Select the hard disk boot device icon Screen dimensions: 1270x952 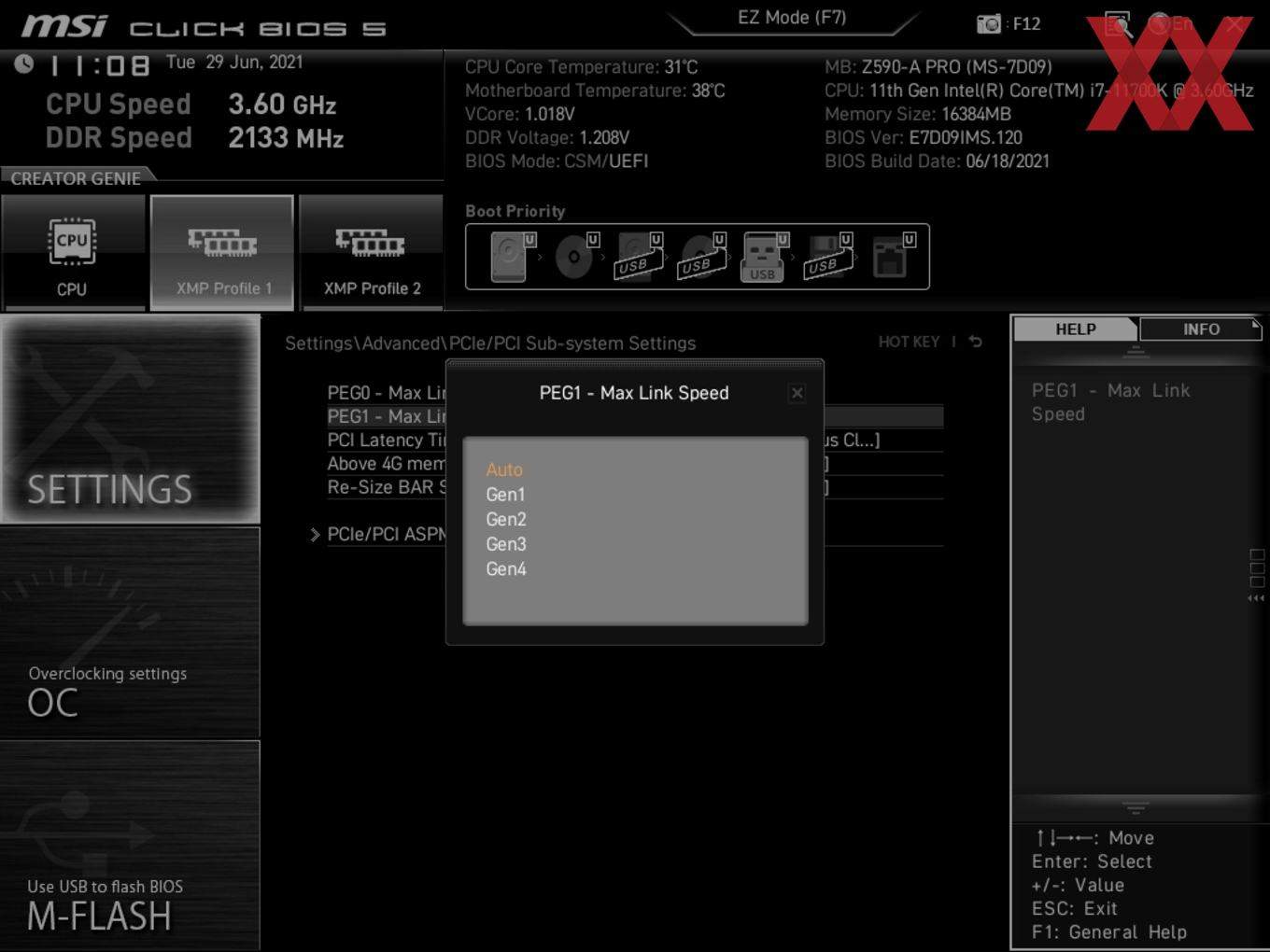point(512,257)
